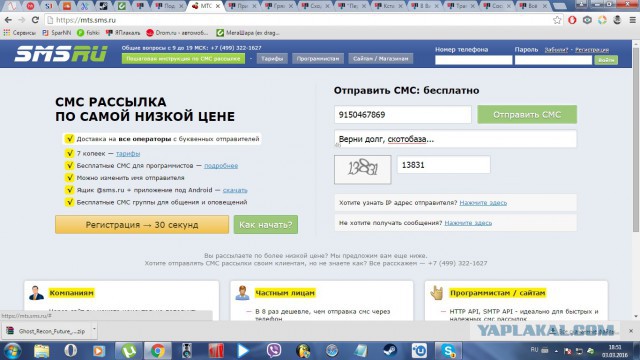Click the подробнее link for programmers
The image size is (640, 360).
[221, 166]
